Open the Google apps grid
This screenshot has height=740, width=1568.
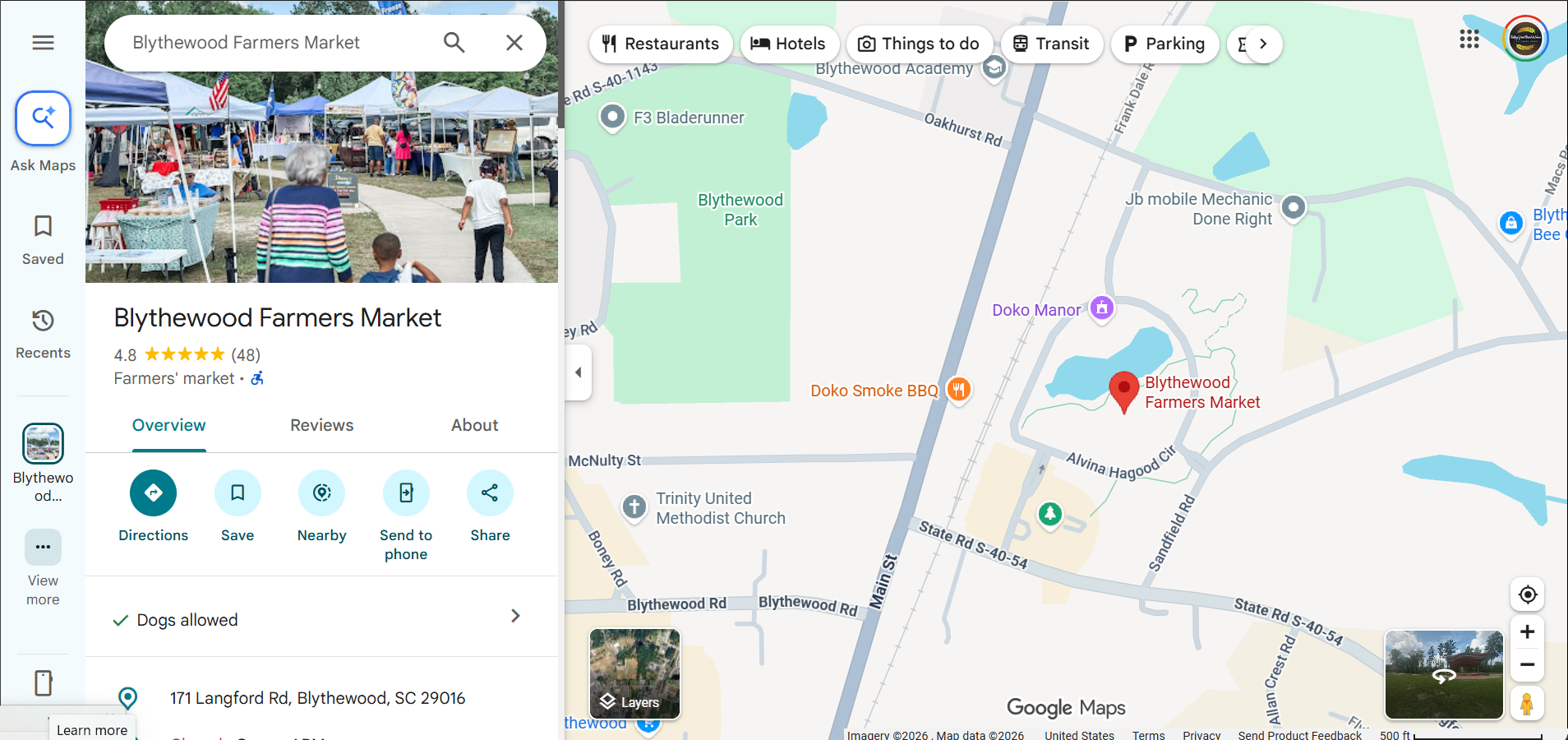point(1469,39)
